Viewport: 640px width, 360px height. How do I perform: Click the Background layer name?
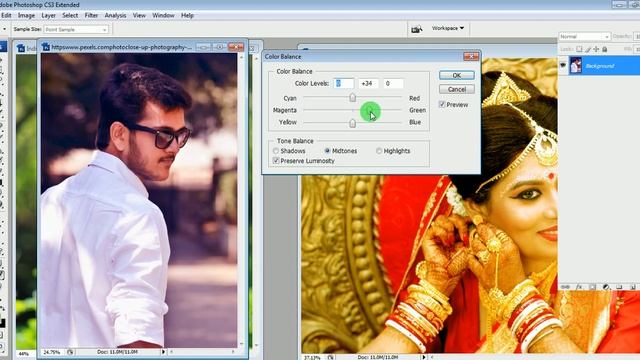tap(599, 66)
